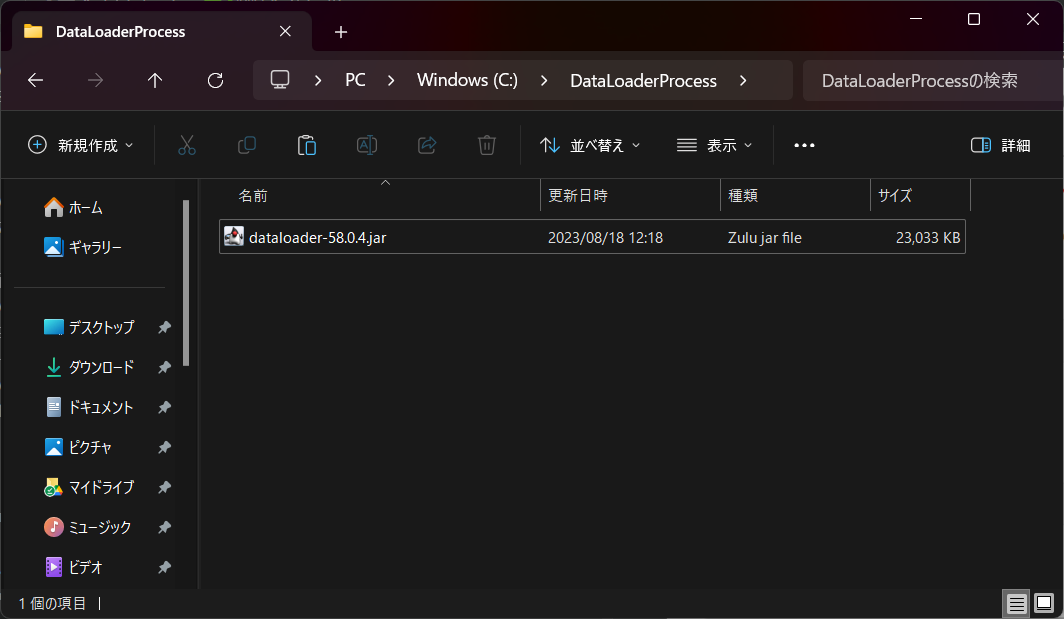Click the Copy icon
Viewport: 1064px width, 619px height.
pos(247,145)
